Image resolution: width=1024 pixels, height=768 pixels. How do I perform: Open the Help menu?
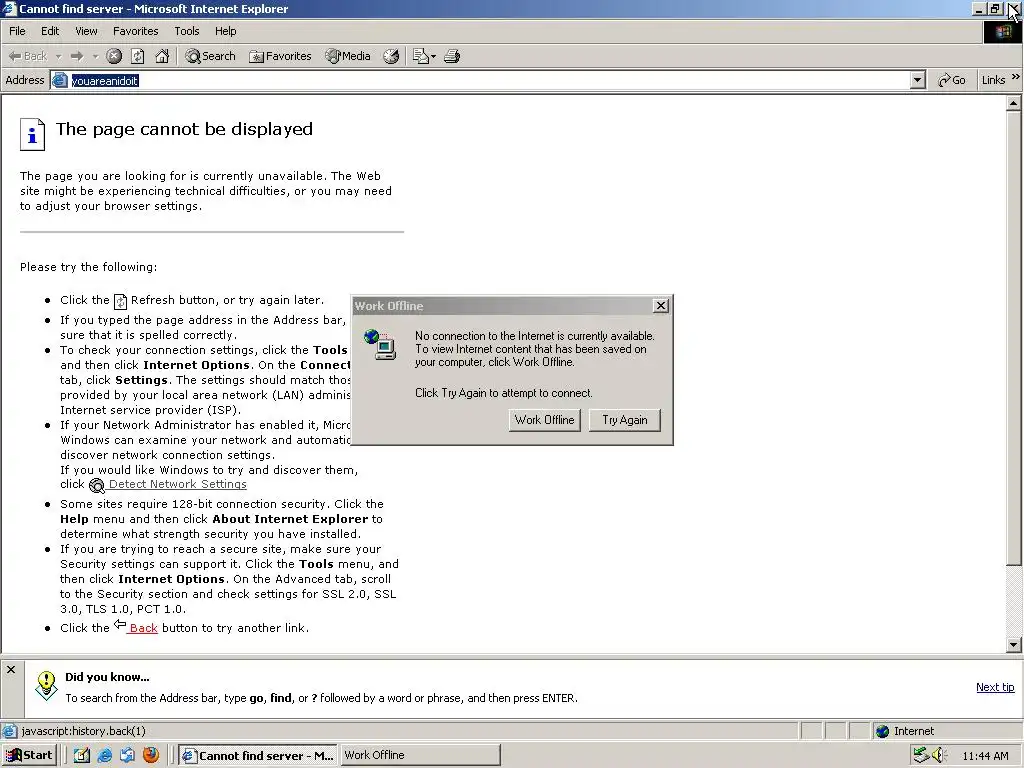(225, 31)
